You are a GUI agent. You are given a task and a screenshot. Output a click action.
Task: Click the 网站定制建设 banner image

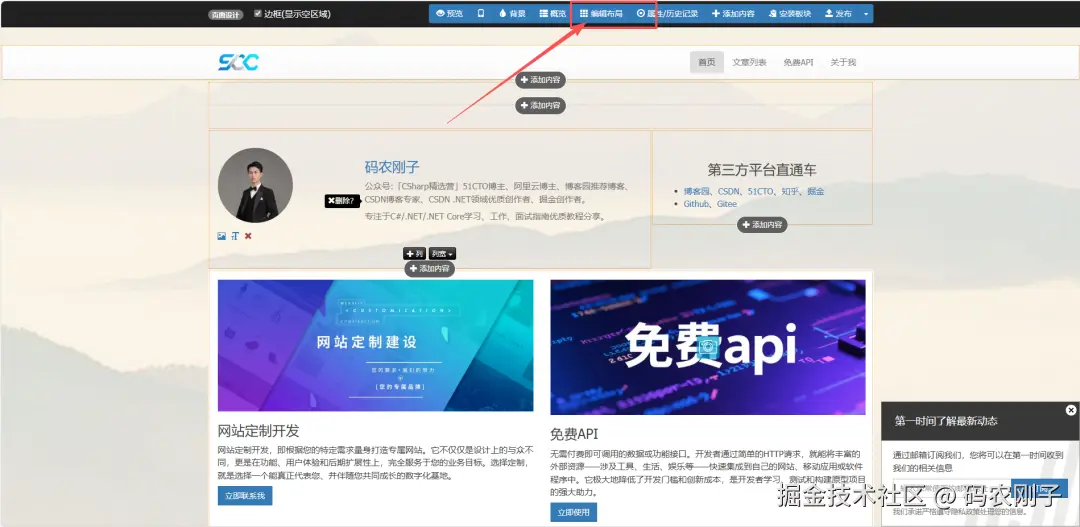[x=375, y=345]
